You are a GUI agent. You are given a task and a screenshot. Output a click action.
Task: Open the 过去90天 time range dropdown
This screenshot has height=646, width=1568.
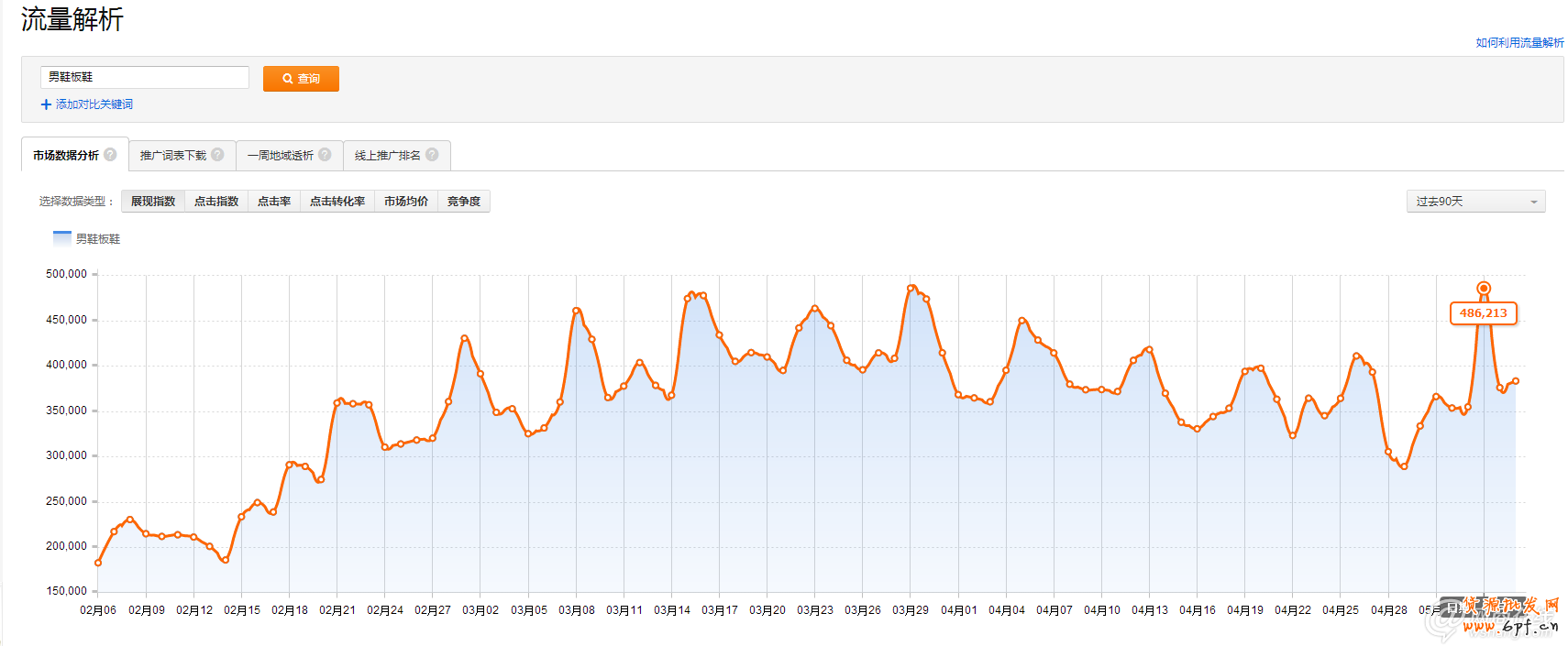1475,202
